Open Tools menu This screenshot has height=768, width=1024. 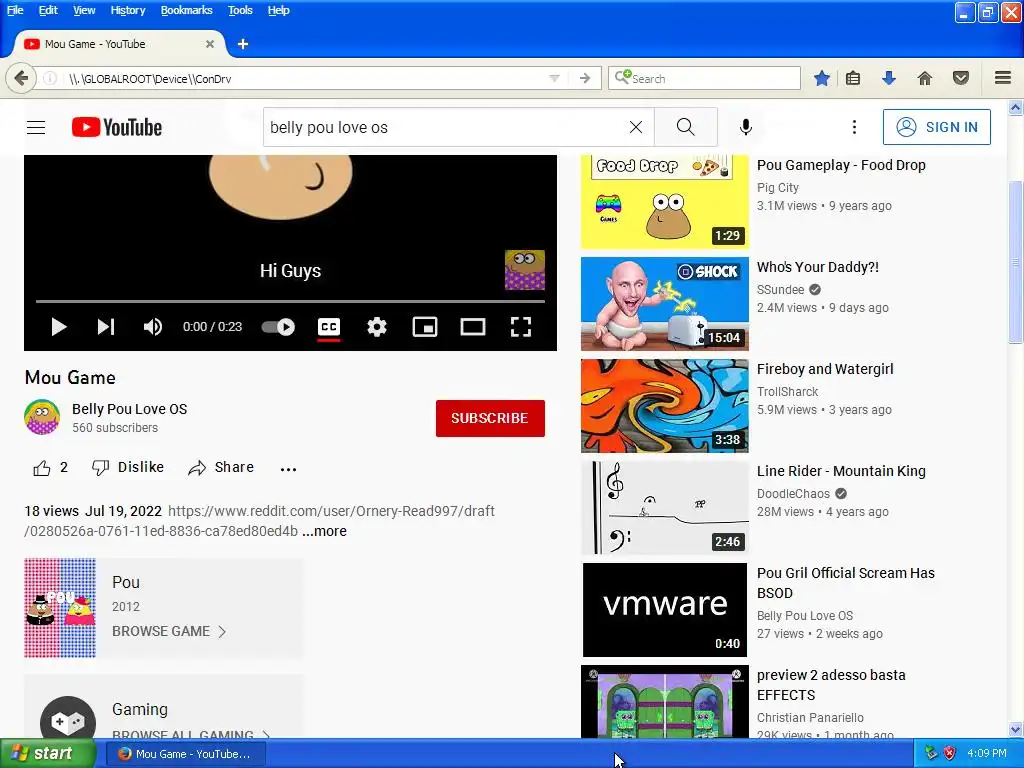240,10
